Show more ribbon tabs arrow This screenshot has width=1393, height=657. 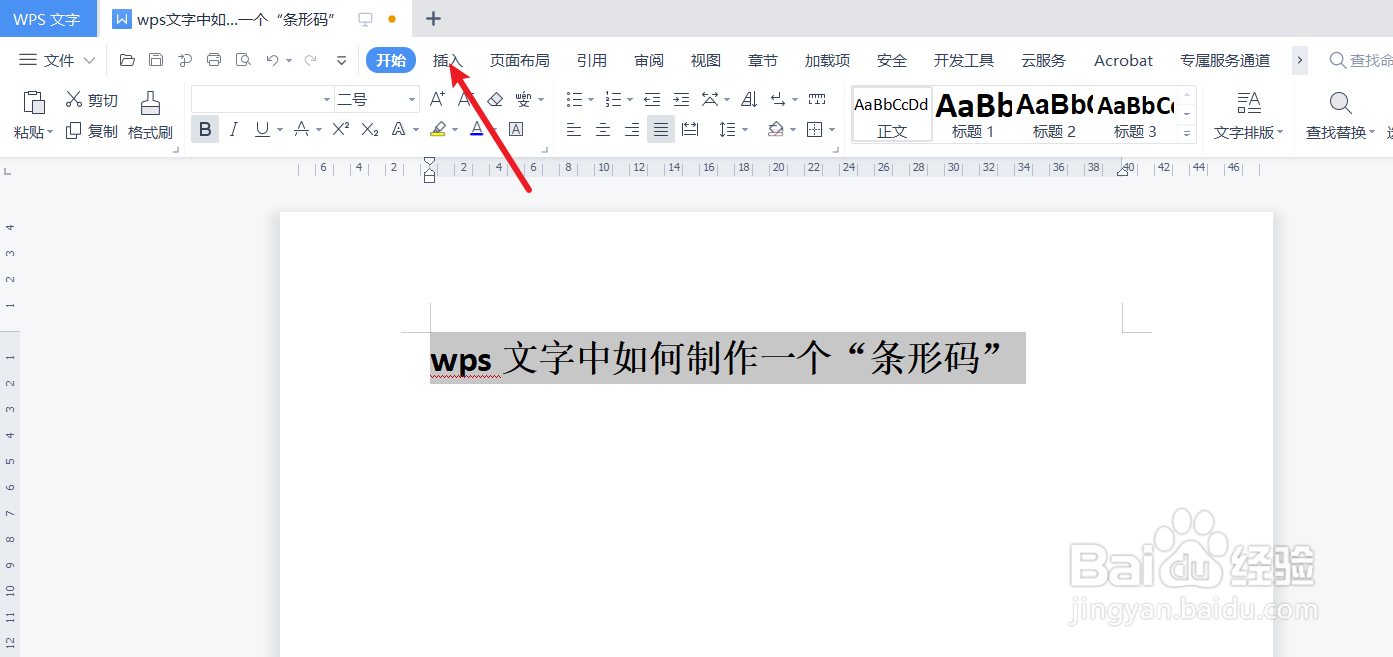[1300, 60]
